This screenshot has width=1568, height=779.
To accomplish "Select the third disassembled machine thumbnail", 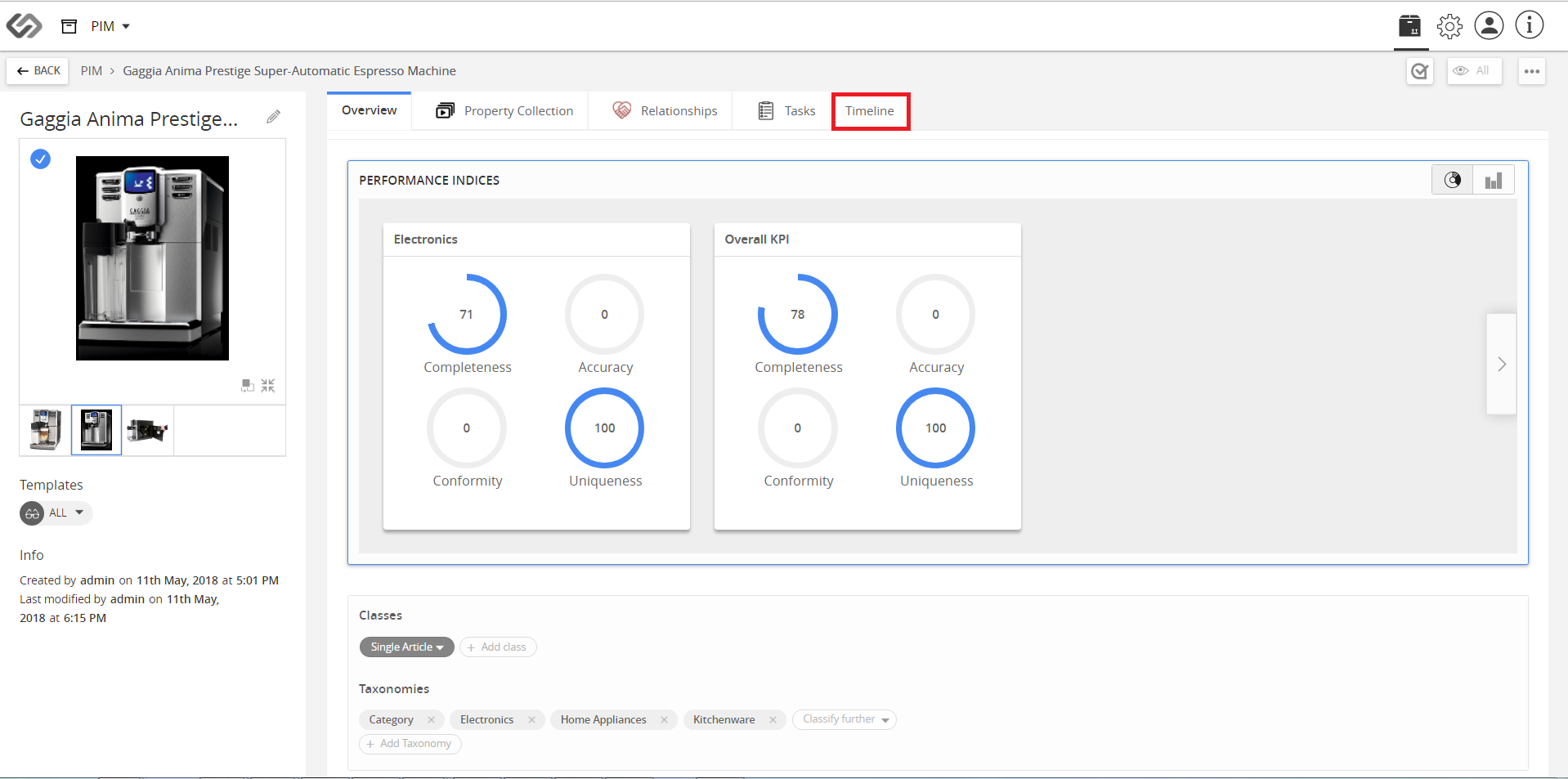I will [x=148, y=430].
